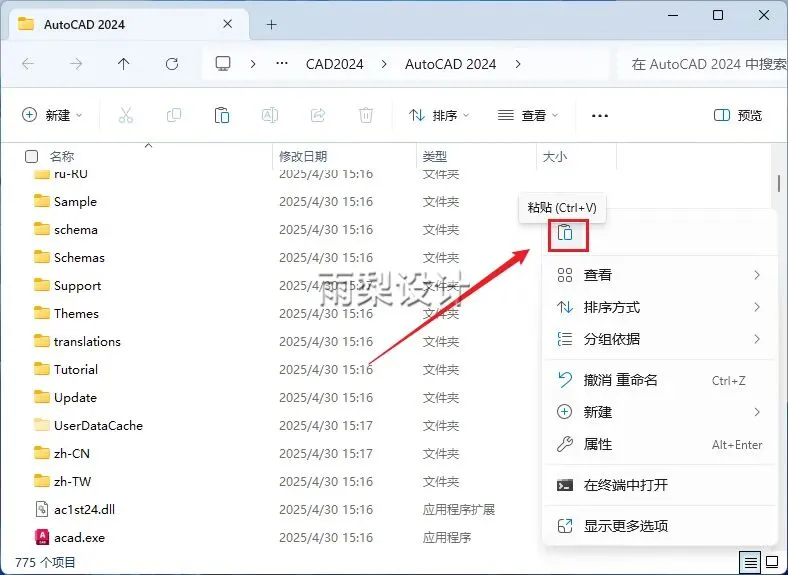Select the Sample folder icon
788x575 pixels.
click(42, 201)
